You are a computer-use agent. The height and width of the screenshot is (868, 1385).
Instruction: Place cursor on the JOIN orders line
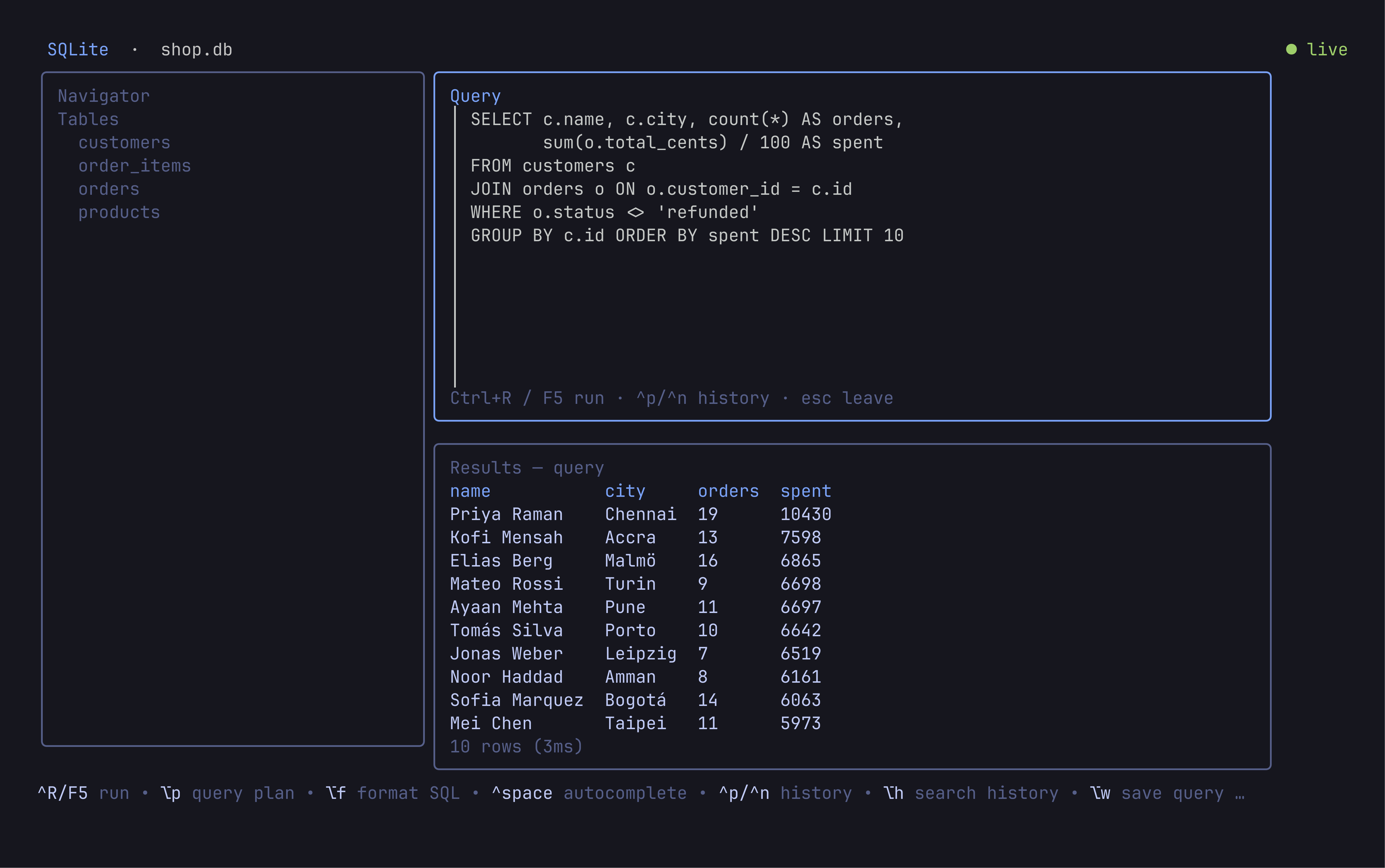(x=661, y=189)
